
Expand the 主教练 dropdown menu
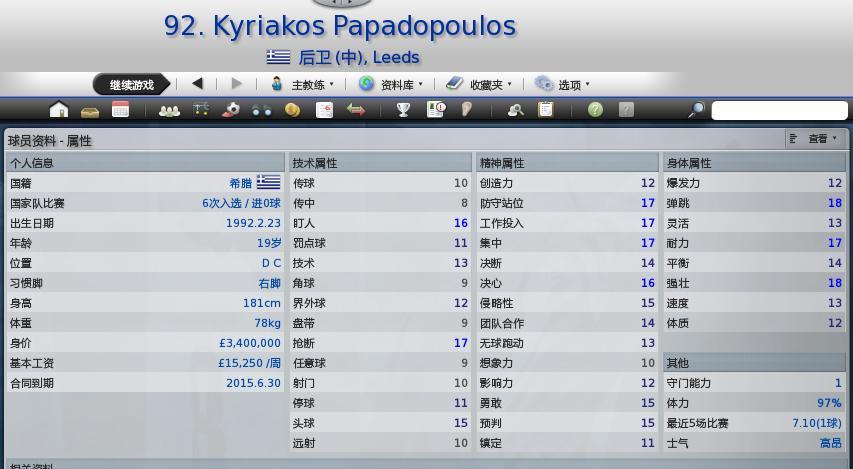click(x=303, y=85)
